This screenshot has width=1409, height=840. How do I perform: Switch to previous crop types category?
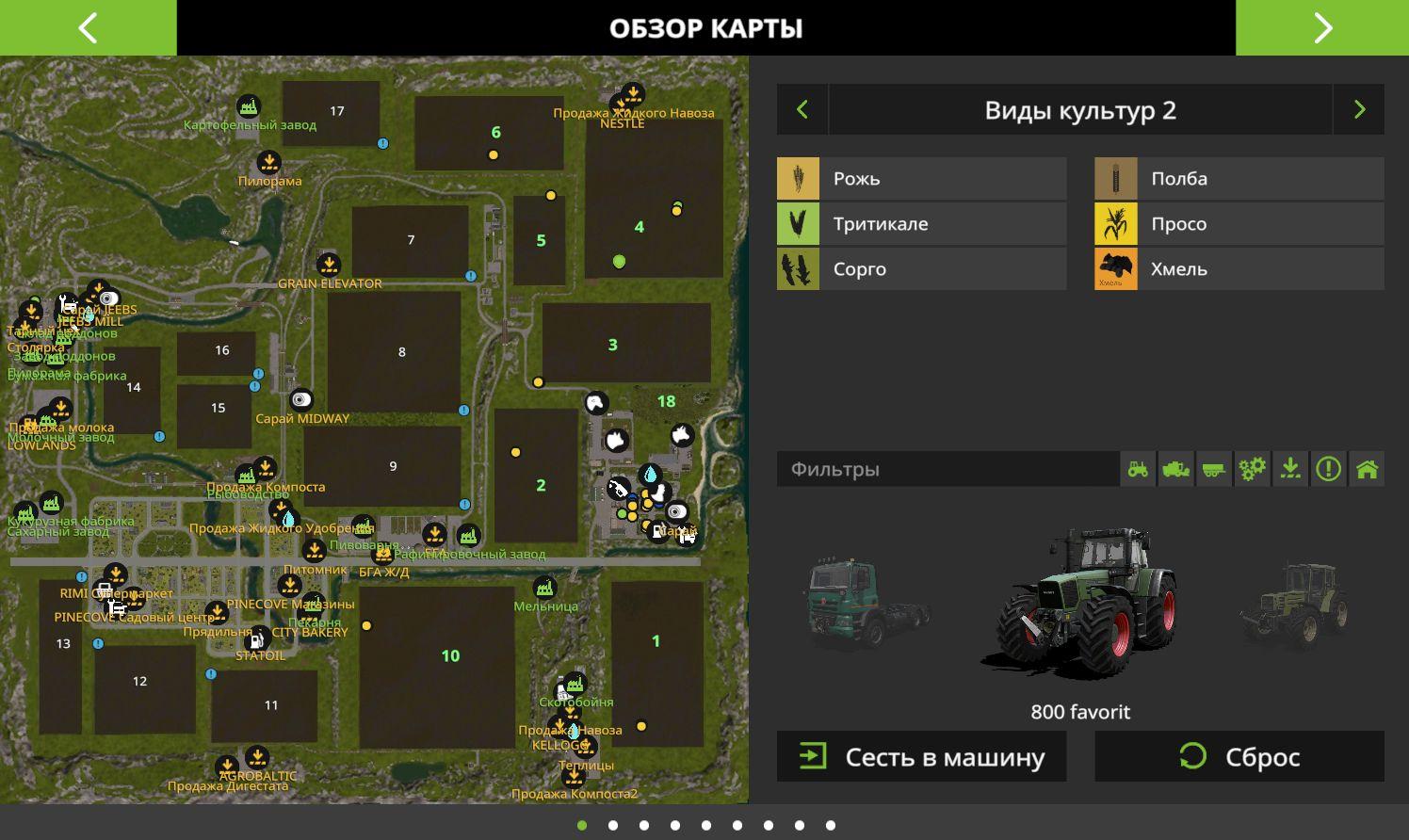point(802,110)
